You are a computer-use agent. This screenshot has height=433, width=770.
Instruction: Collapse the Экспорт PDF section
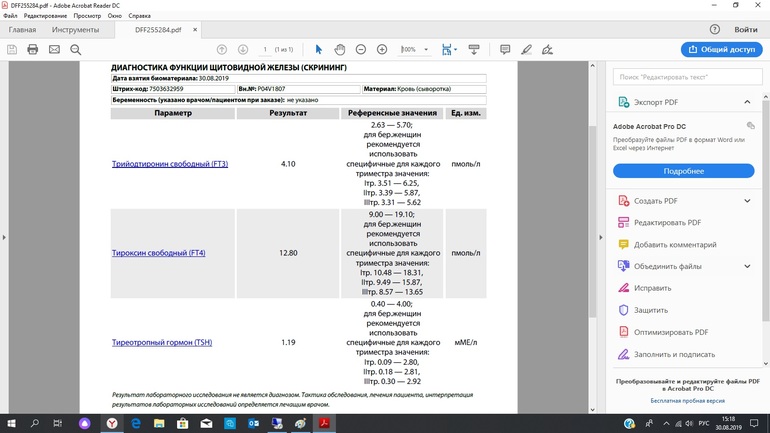(747, 102)
